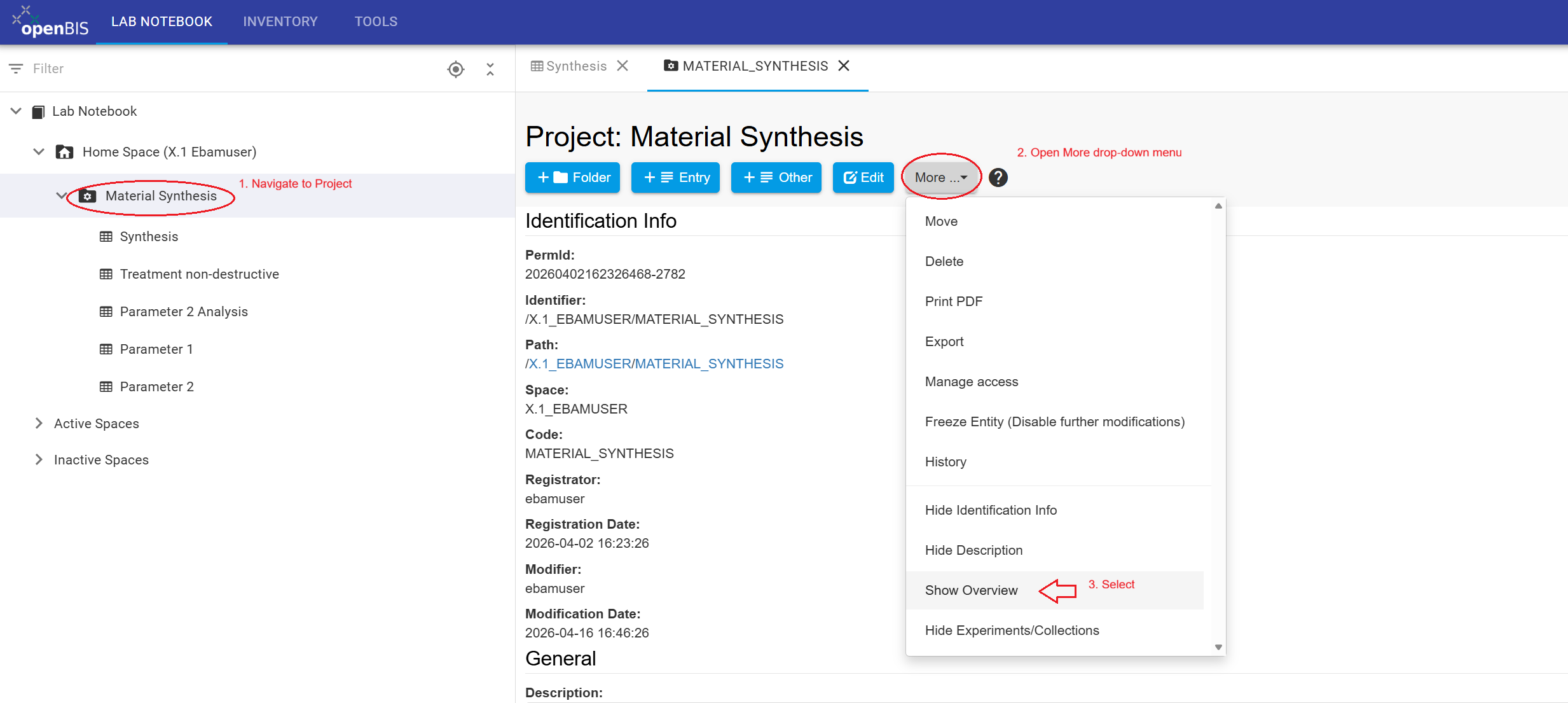
Task: Select History from the More menu
Action: [x=946, y=462]
